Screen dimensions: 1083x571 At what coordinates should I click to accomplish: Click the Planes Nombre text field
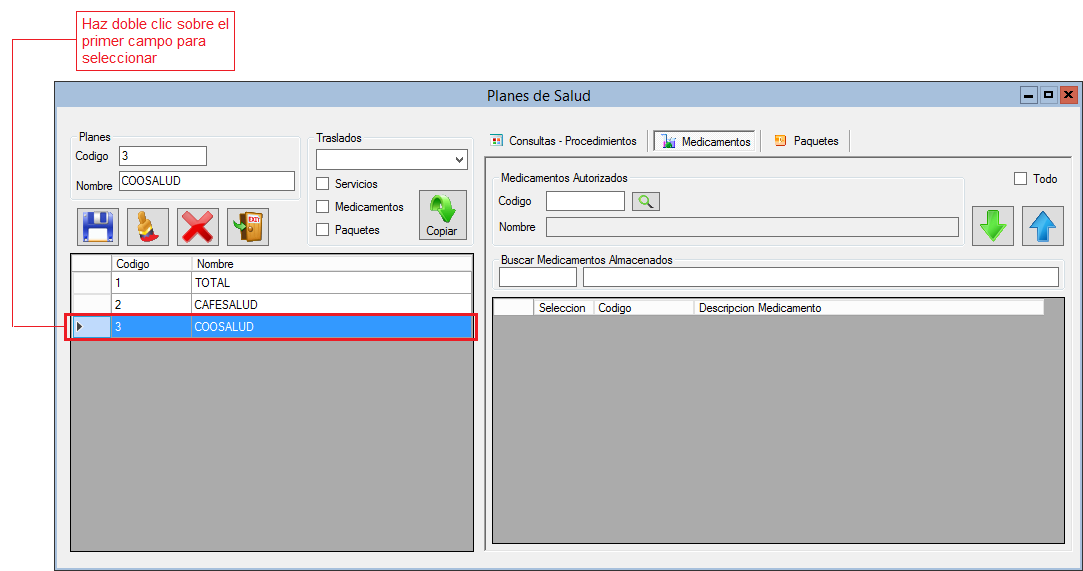click(x=207, y=181)
